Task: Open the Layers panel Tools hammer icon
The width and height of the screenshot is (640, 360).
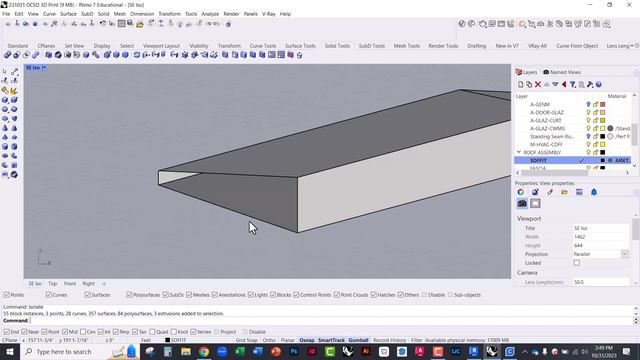Action: [x=590, y=84]
